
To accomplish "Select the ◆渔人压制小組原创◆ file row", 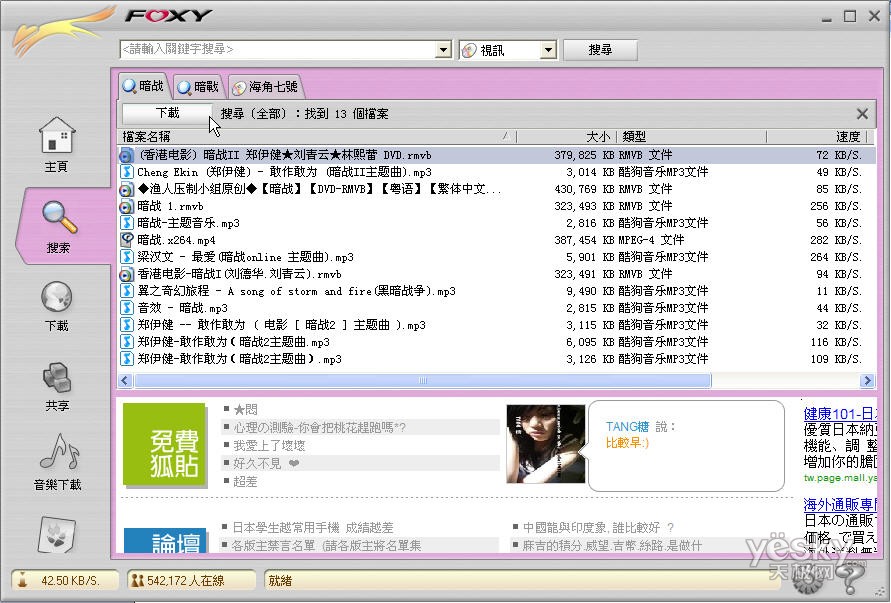I will click(x=496, y=189).
